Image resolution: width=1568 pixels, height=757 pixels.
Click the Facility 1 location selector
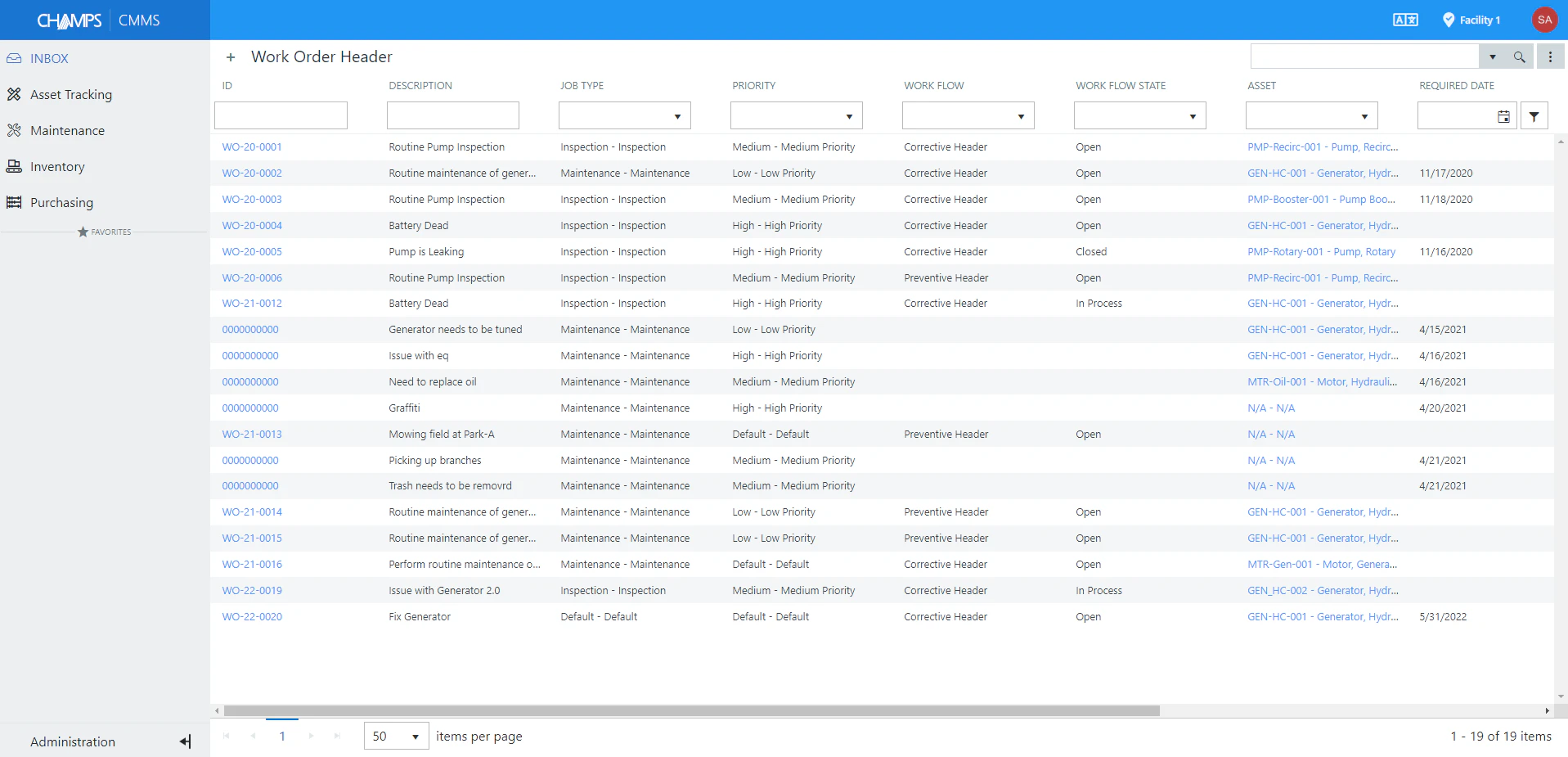pos(1471,19)
